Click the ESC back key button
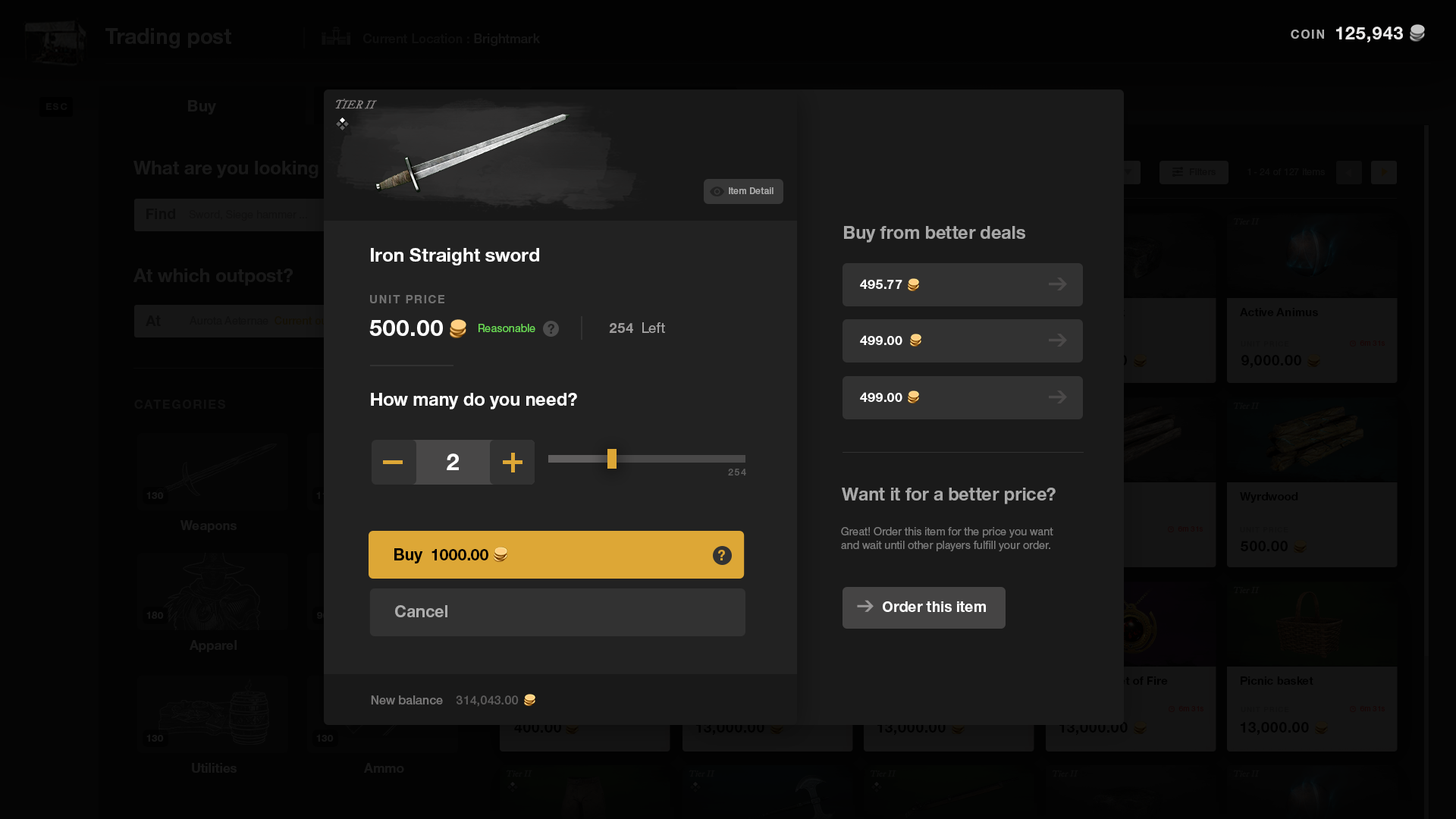This screenshot has height=819, width=1456. (56, 107)
